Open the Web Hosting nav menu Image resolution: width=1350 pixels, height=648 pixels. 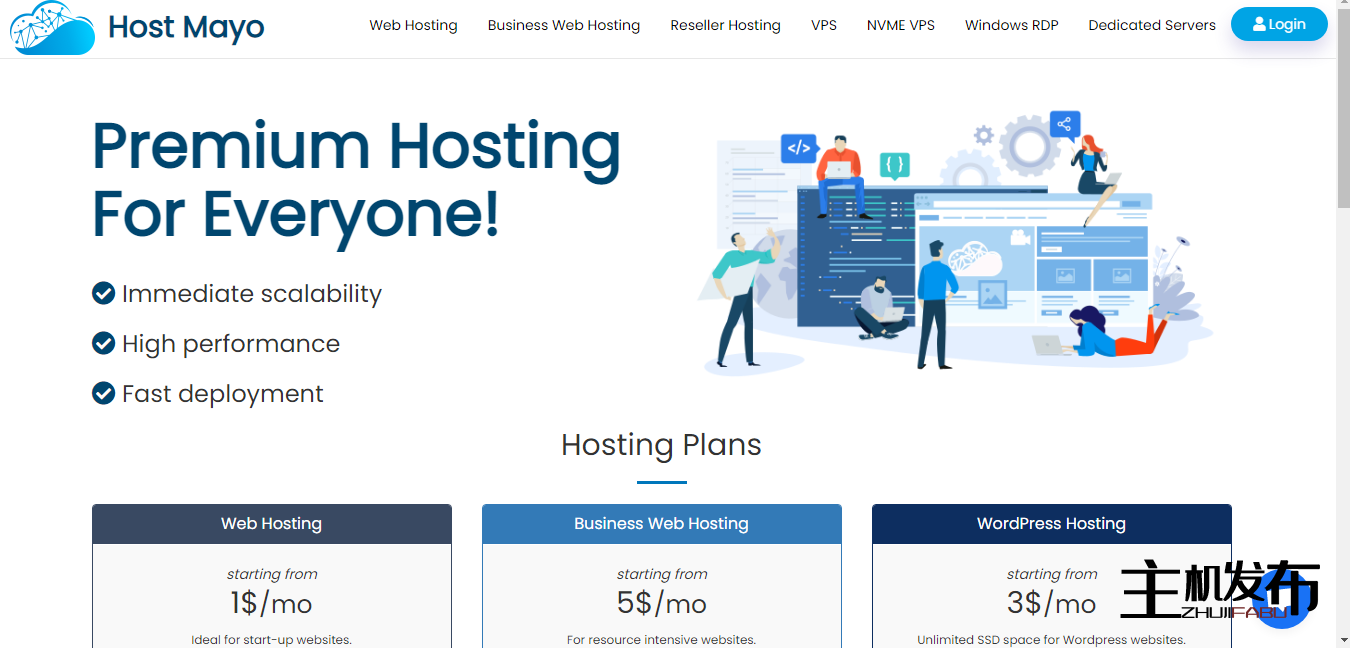pyautogui.click(x=413, y=25)
